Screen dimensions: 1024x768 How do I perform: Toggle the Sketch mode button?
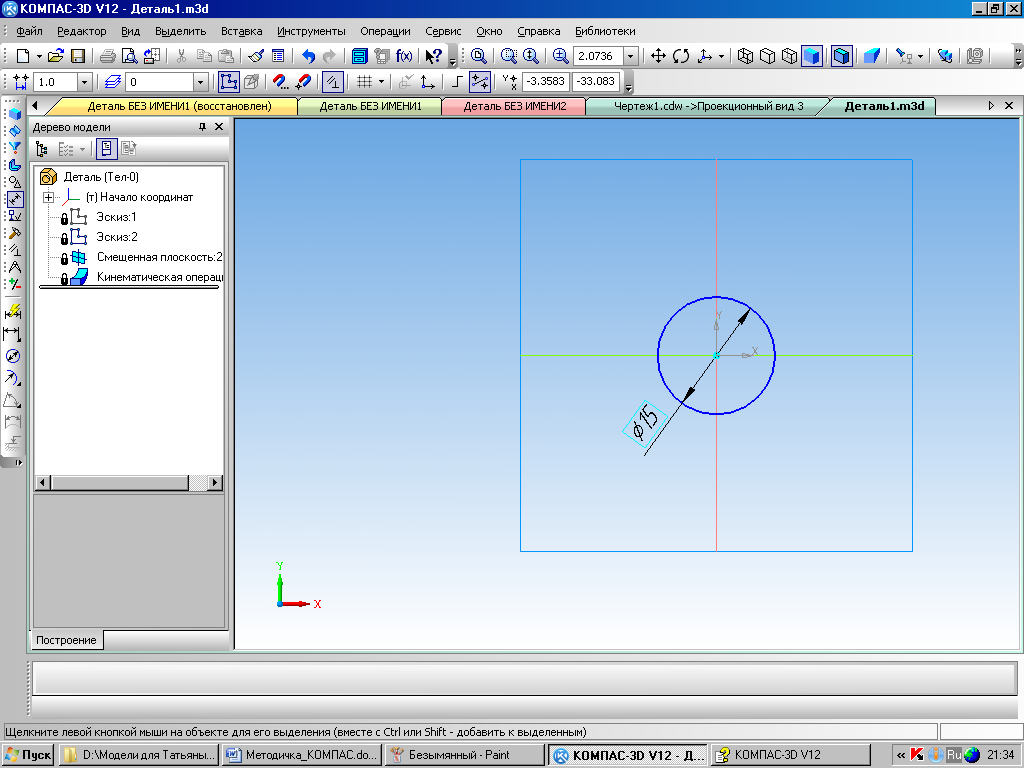(228, 82)
